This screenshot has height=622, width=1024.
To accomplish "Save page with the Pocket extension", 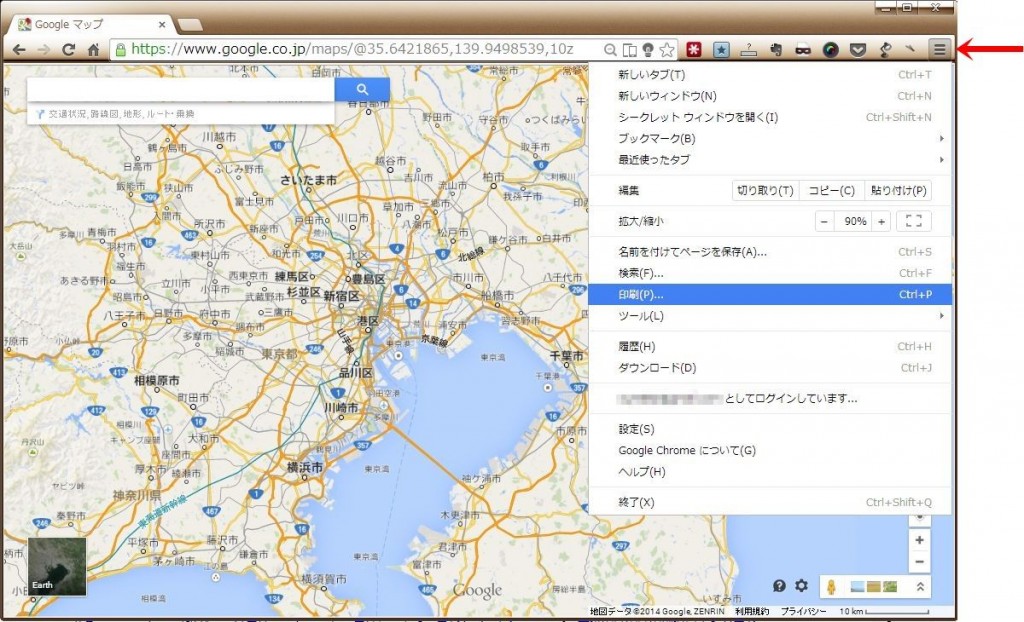I will (x=857, y=50).
